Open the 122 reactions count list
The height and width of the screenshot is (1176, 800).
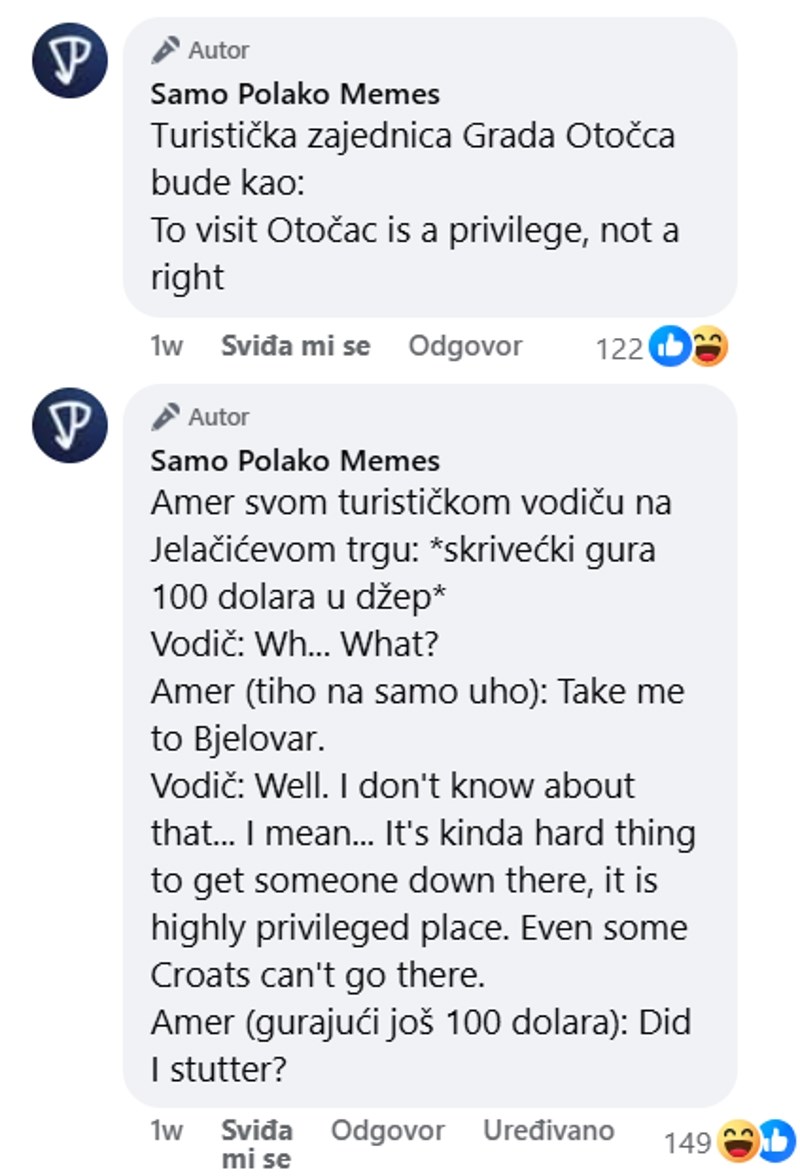coord(618,348)
